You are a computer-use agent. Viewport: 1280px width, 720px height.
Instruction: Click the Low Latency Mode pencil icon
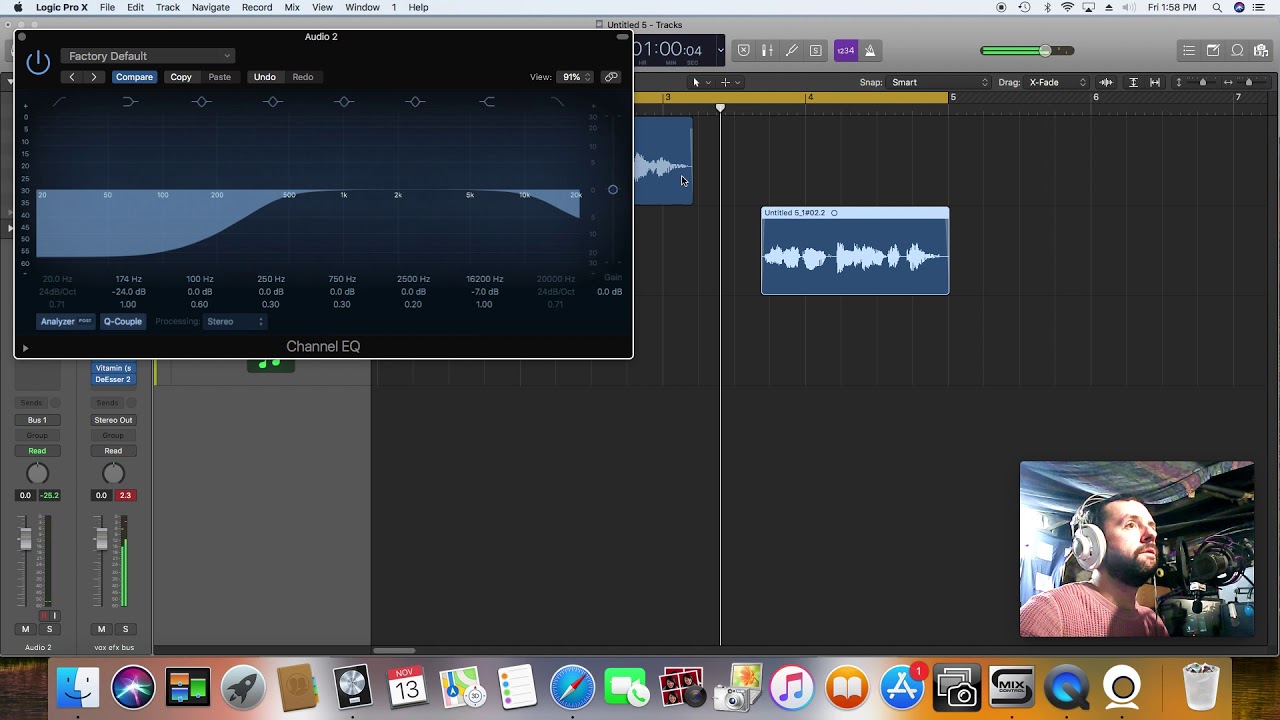pyautogui.click(x=791, y=50)
